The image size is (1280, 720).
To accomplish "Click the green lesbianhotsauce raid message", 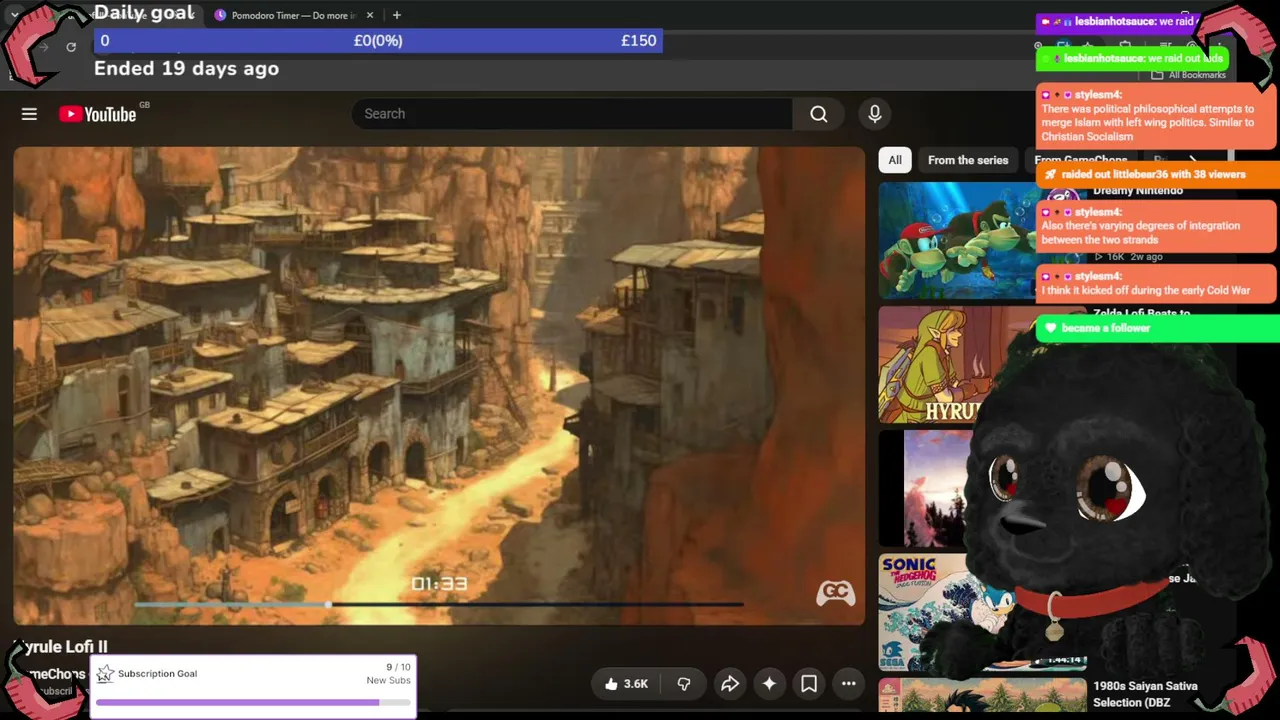I will coord(1130,59).
